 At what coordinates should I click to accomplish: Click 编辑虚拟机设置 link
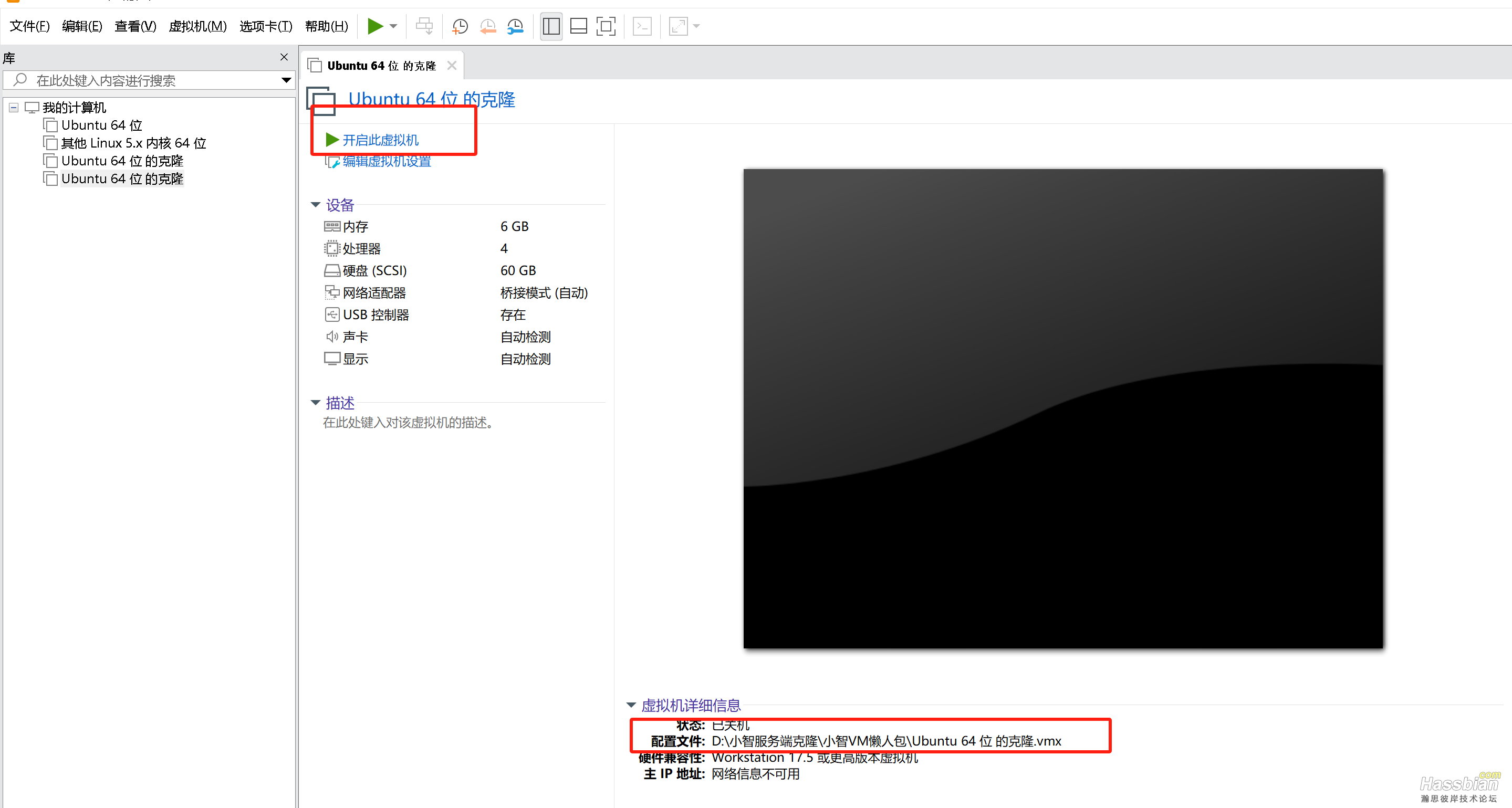click(387, 161)
